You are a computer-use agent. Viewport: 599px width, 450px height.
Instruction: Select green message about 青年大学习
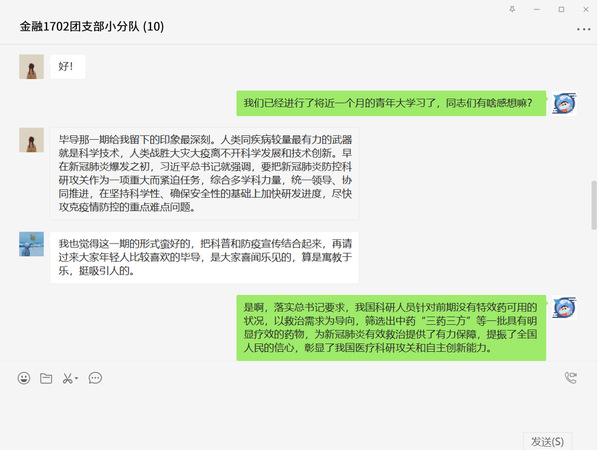tap(391, 103)
